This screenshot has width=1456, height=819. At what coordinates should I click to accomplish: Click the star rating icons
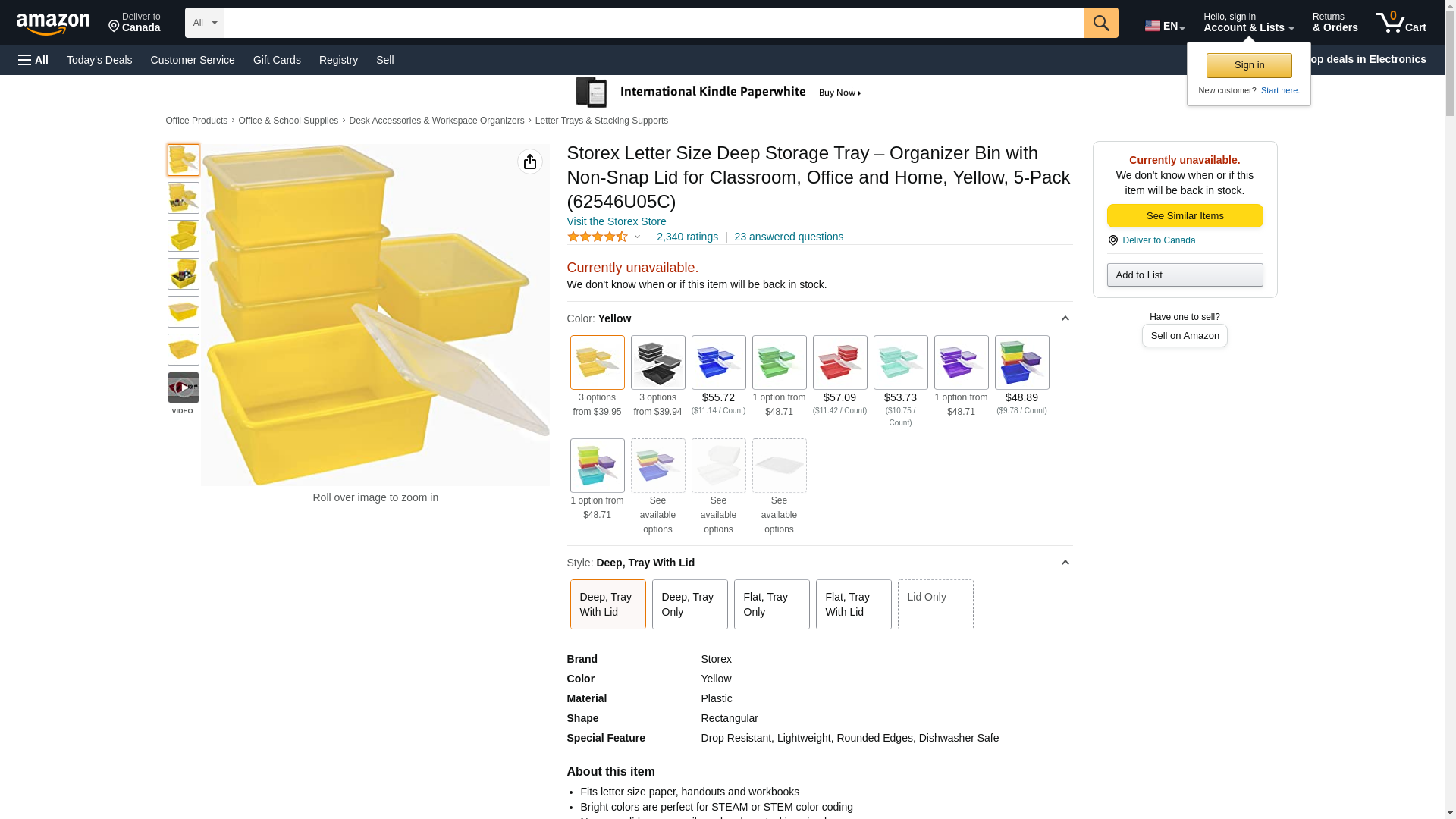click(x=598, y=237)
